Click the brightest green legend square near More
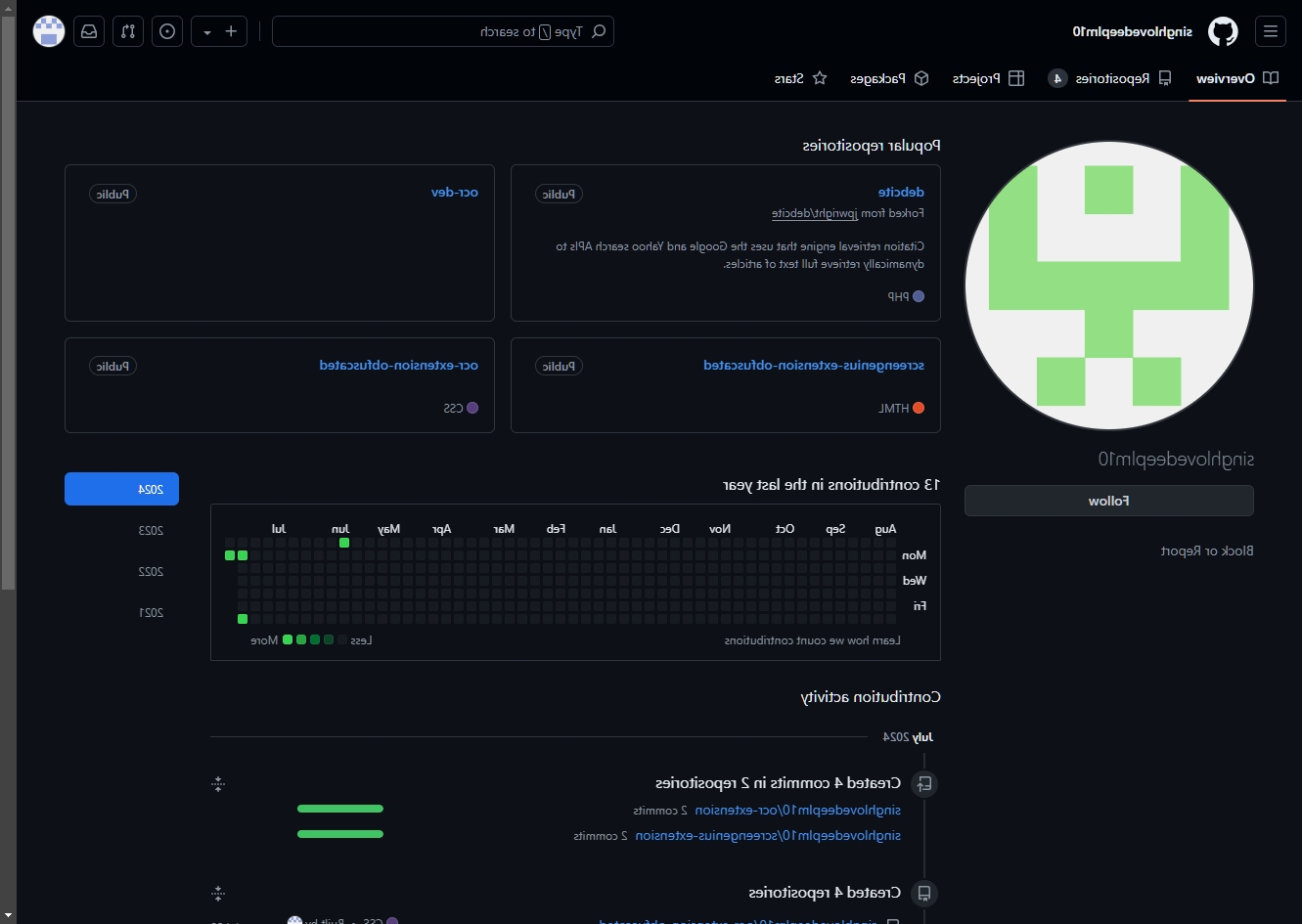1302x924 pixels. [288, 639]
